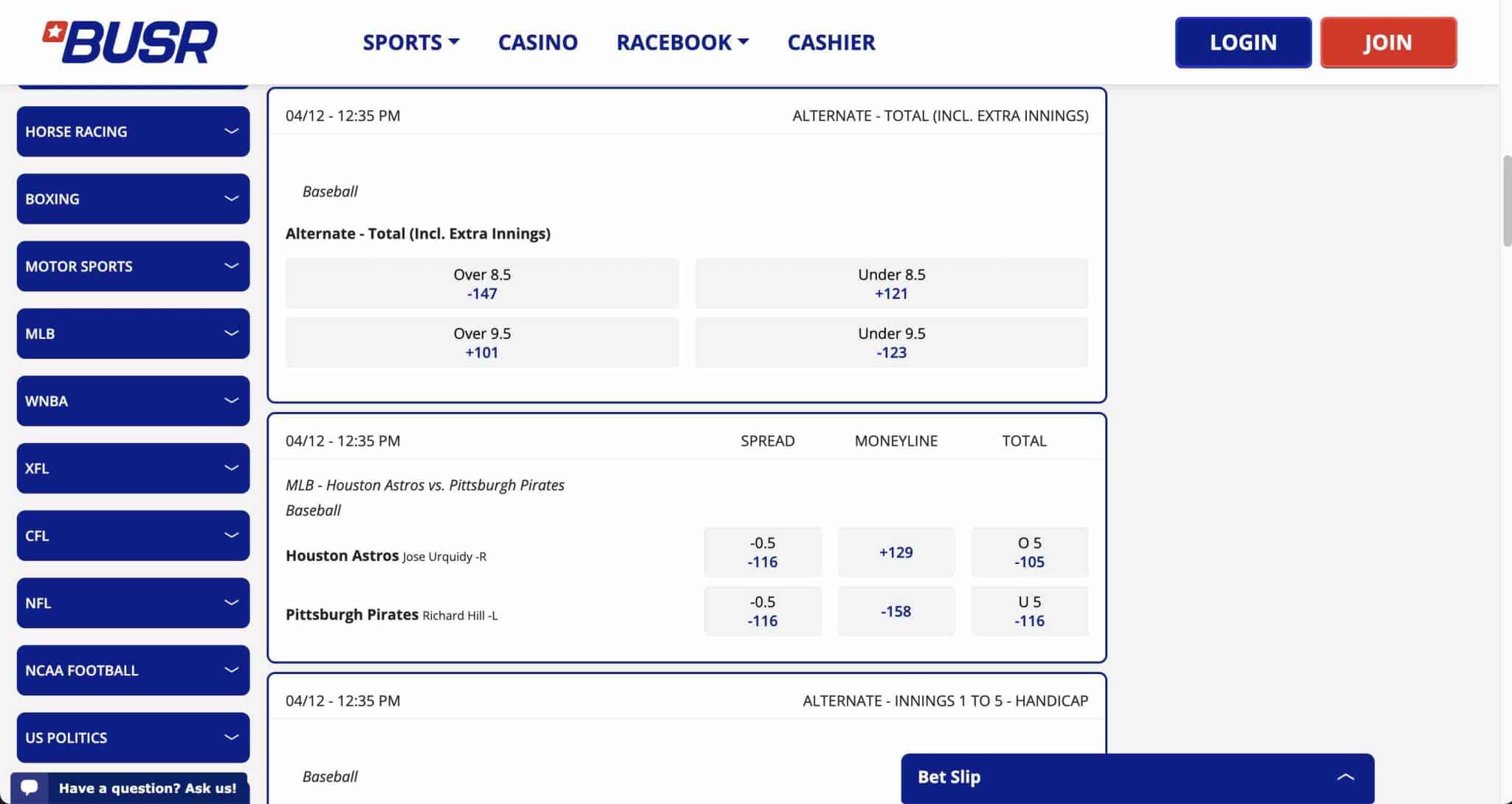Expand the BOXING category
The width and height of the screenshot is (1512, 804).
click(x=133, y=199)
